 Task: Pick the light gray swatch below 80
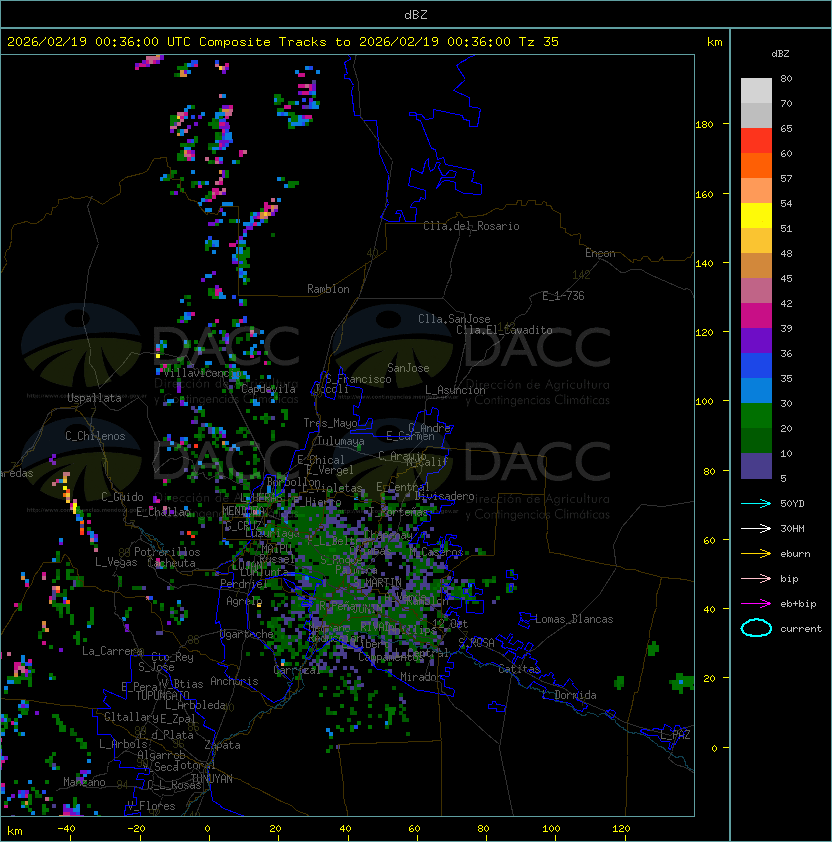(x=756, y=91)
